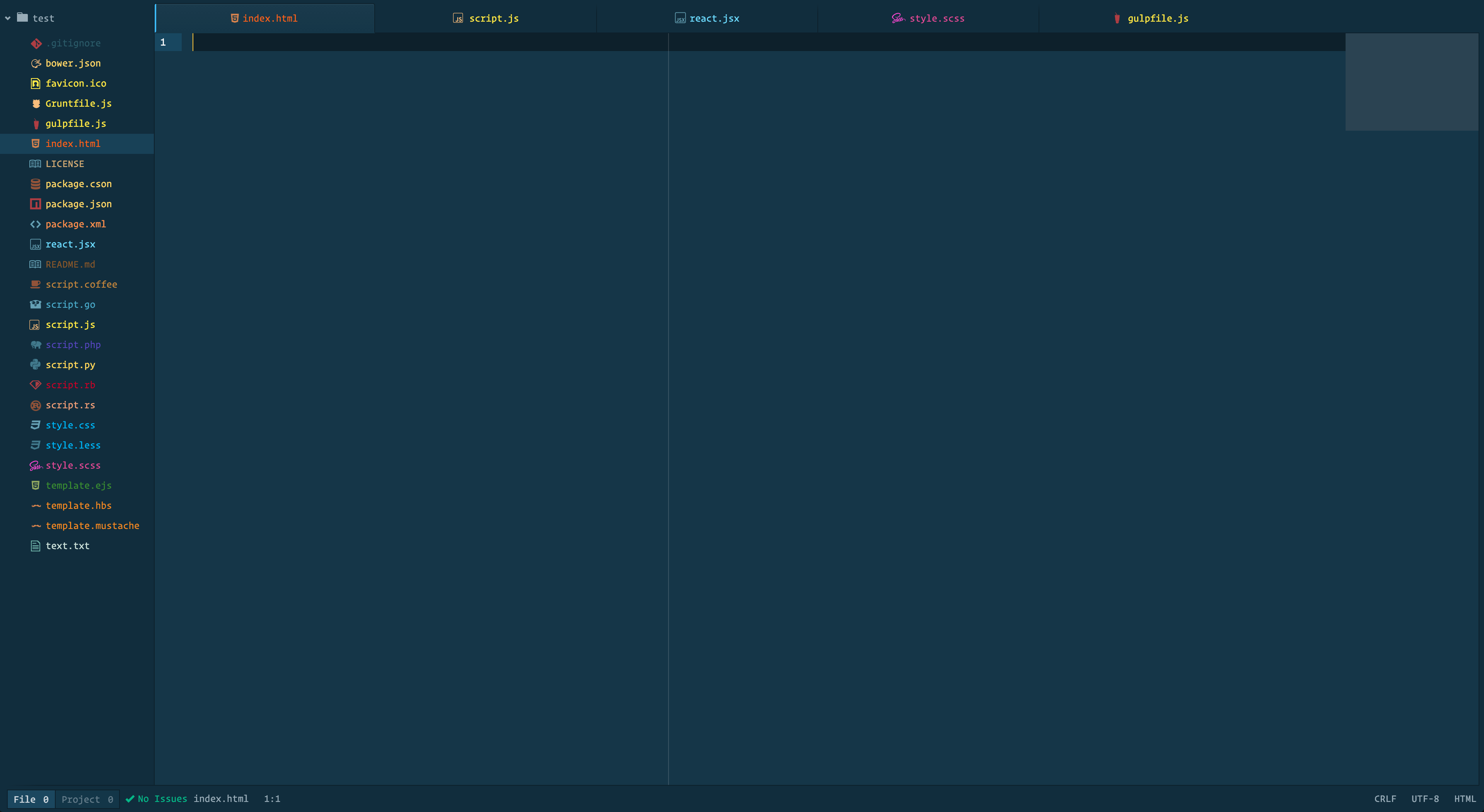Screen dimensions: 1484x812
Task: Click the Ruby gem icon beside script.rb
Action: 36,384
